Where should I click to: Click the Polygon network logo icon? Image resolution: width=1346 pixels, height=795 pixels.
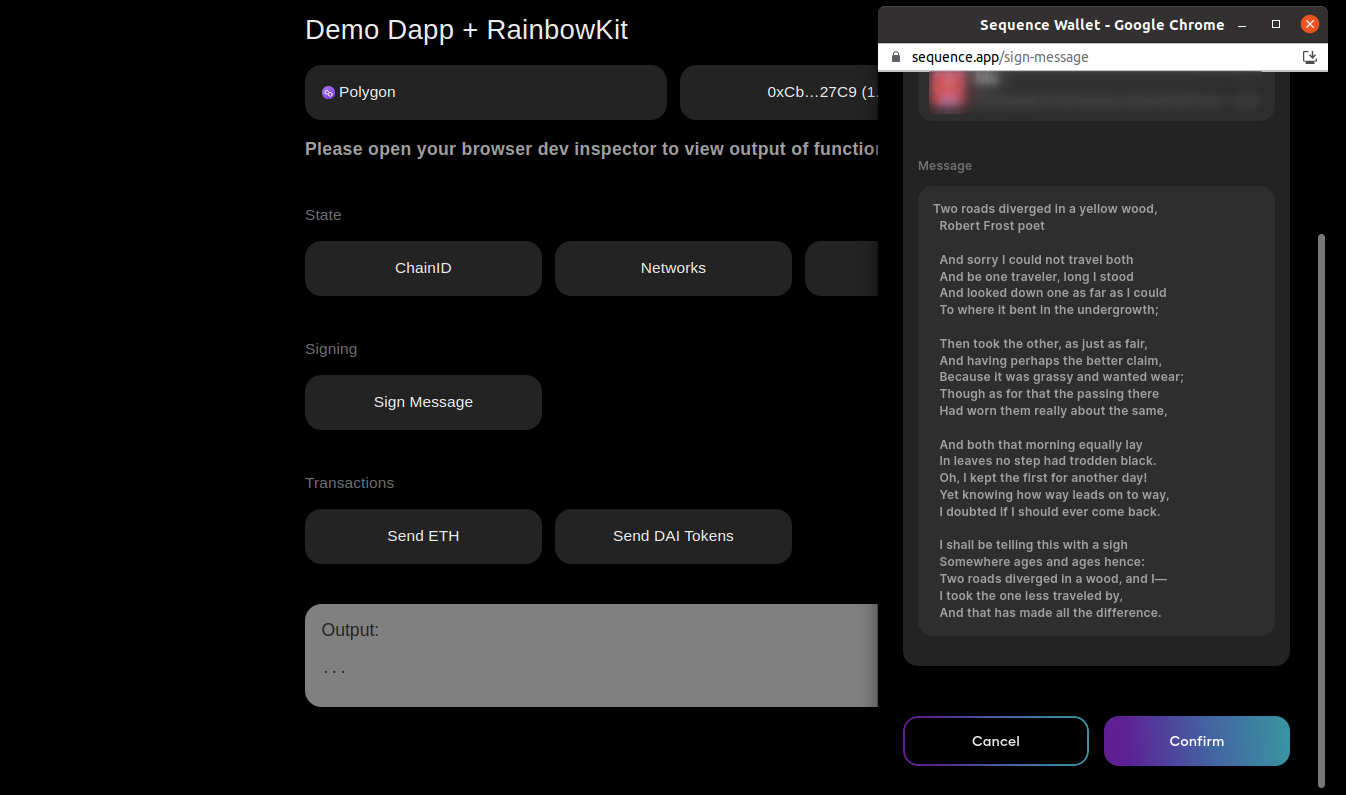328,92
